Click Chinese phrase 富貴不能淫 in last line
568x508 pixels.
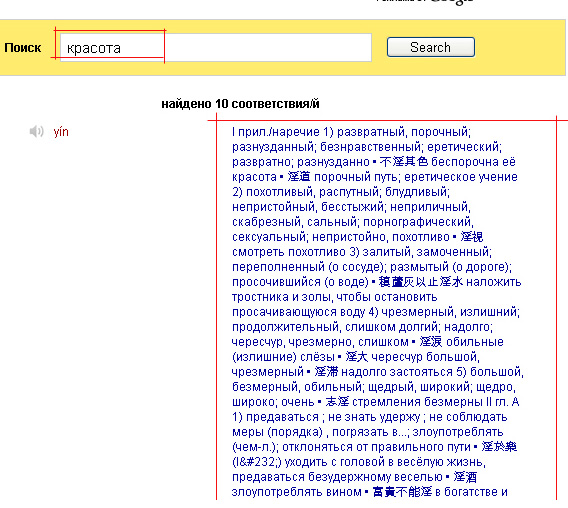click(x=402, y=492)
